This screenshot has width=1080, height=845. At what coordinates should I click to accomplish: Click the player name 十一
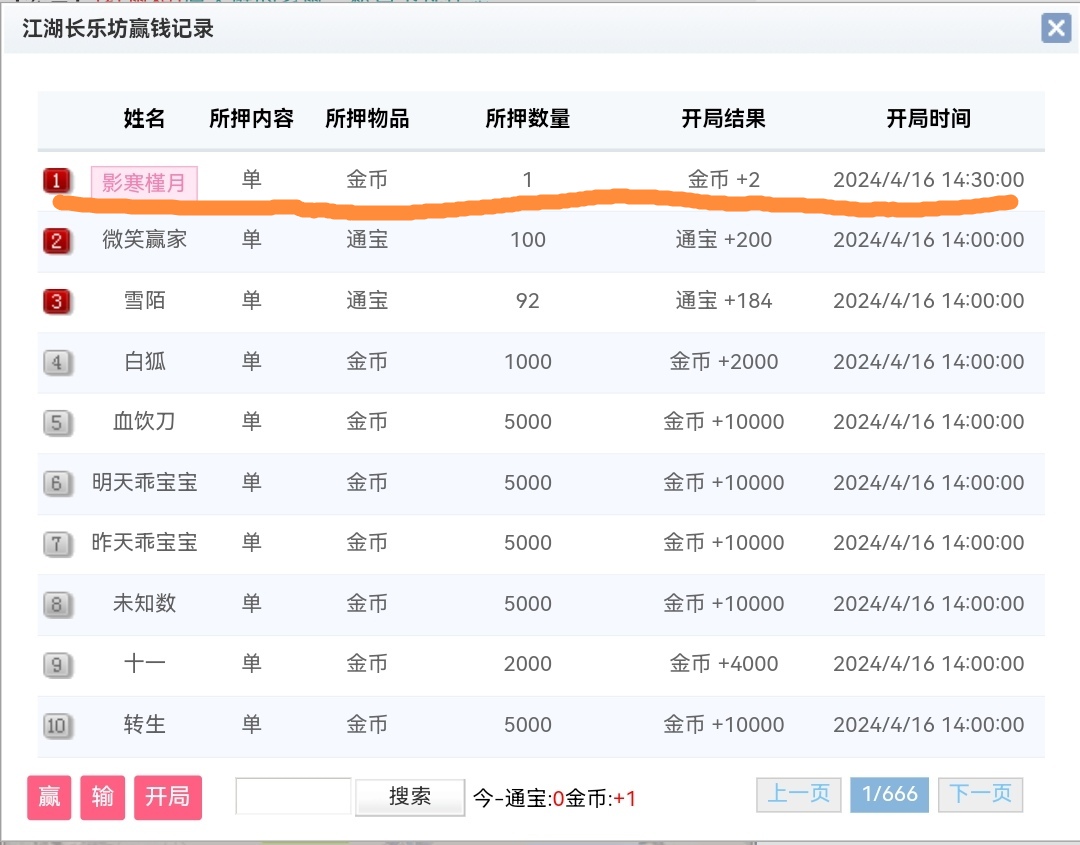coord(145,663)
